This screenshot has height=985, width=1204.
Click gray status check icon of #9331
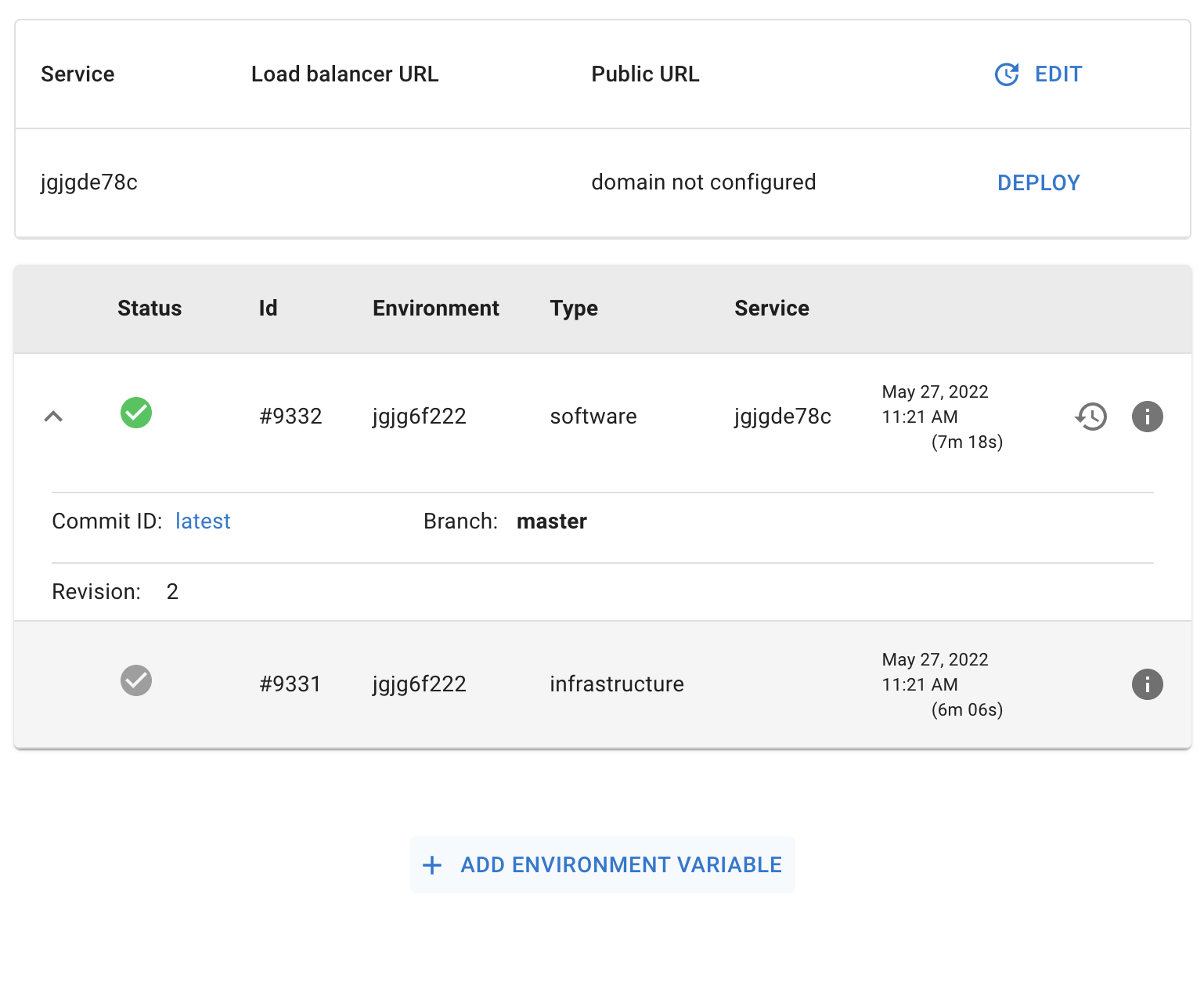(136, 680)
